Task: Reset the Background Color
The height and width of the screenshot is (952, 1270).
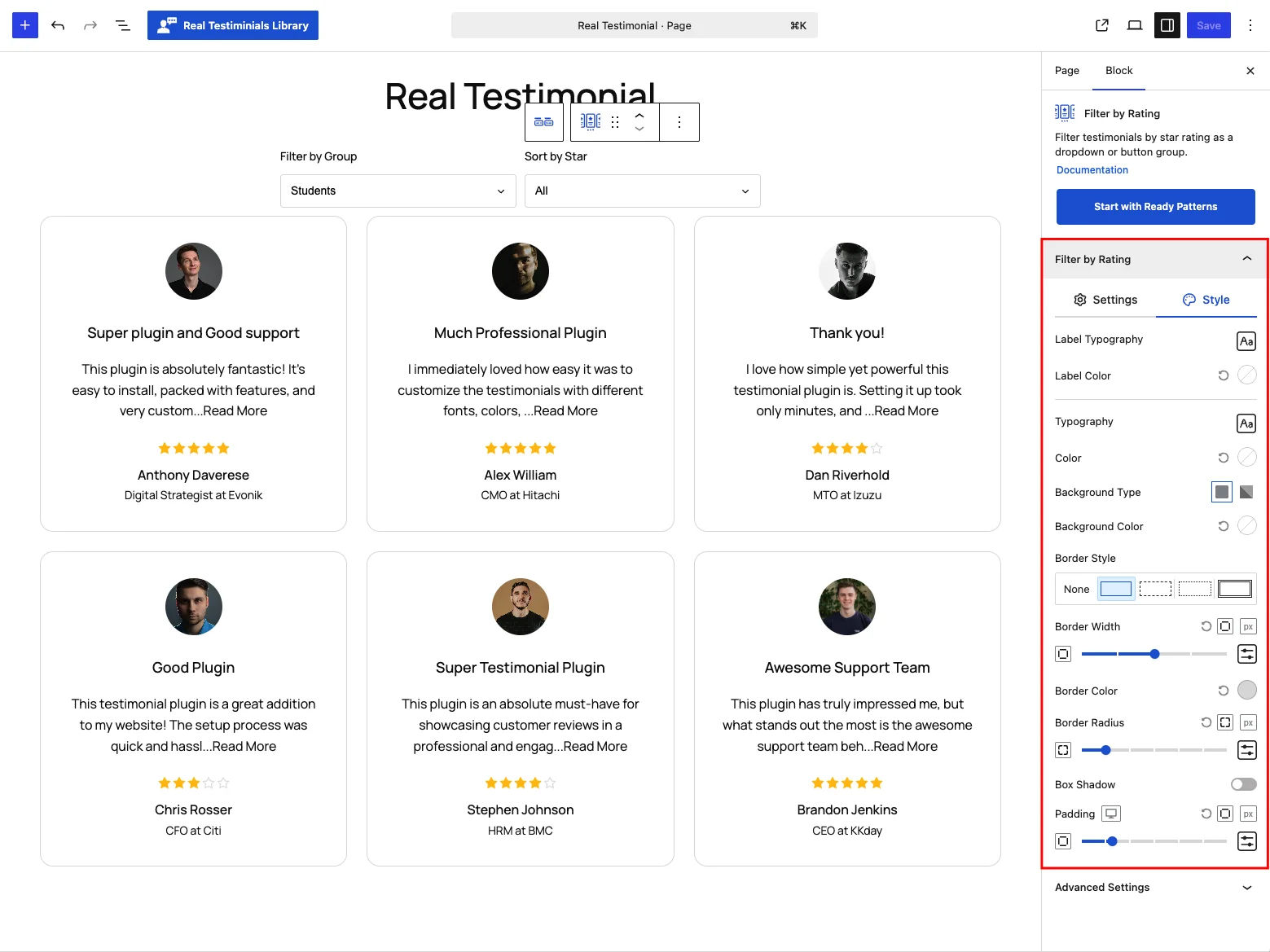Action: click(x=1224, y=526)
